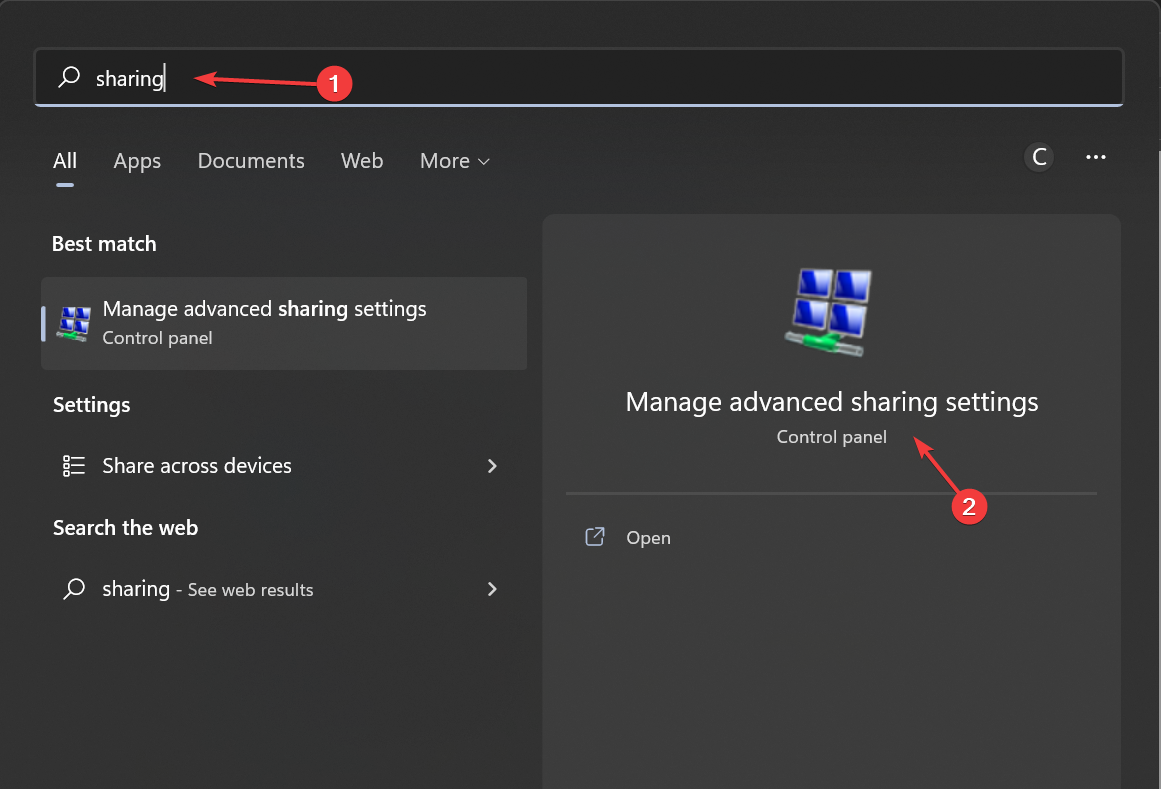The height and width of the screenshot is (789, 1161).
Task: Select the Manage advanced sharing settings best match result
Action: click(284, 323)
